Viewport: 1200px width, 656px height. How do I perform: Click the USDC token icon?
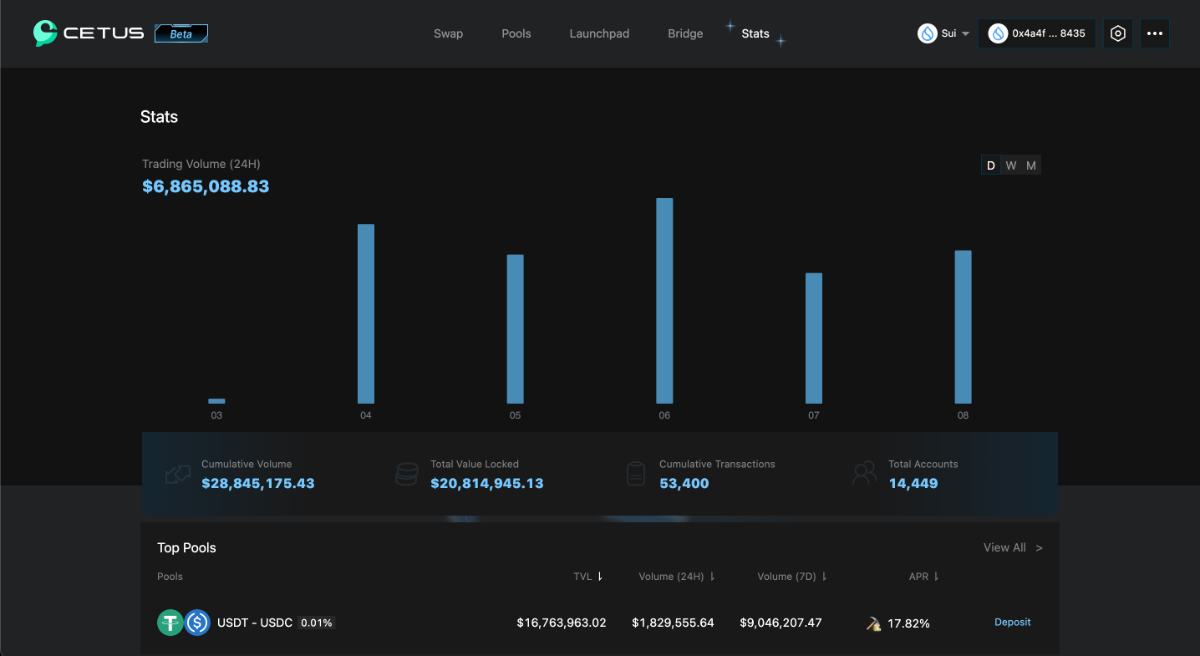197,623
